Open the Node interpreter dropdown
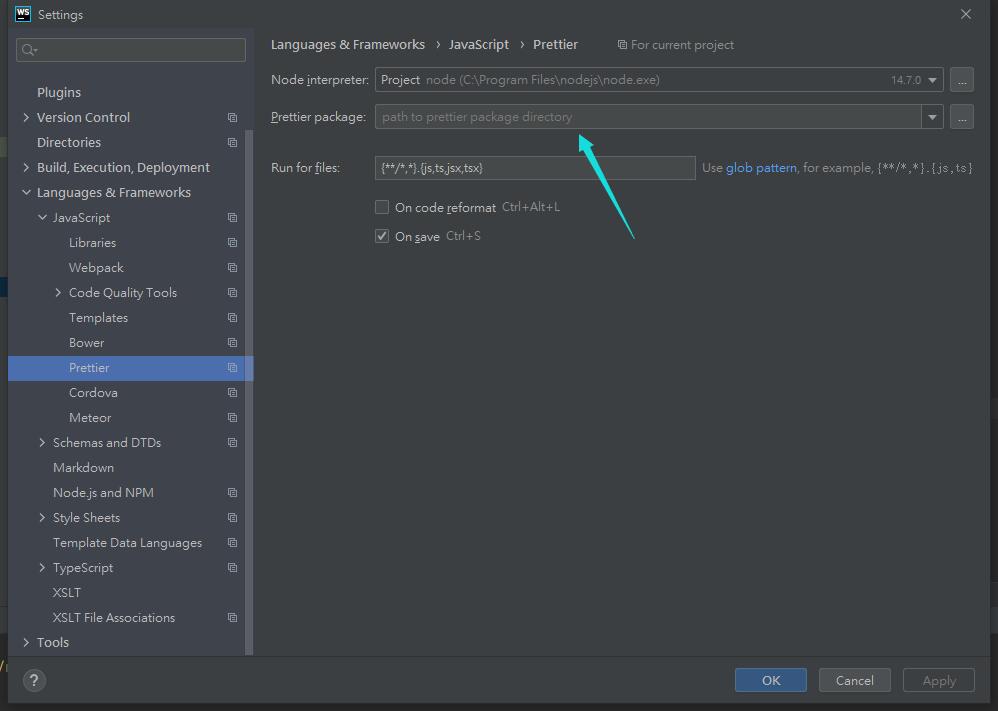Screen dimensions: 998x711 pyautogui.click(x=932, y=80)
